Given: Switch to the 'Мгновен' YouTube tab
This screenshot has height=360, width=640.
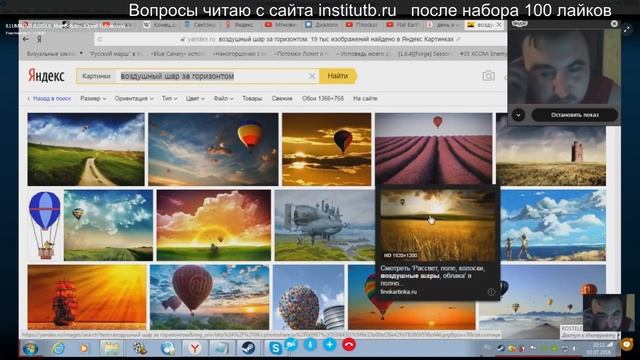Looking at the screenshot, I should [282, 25].
